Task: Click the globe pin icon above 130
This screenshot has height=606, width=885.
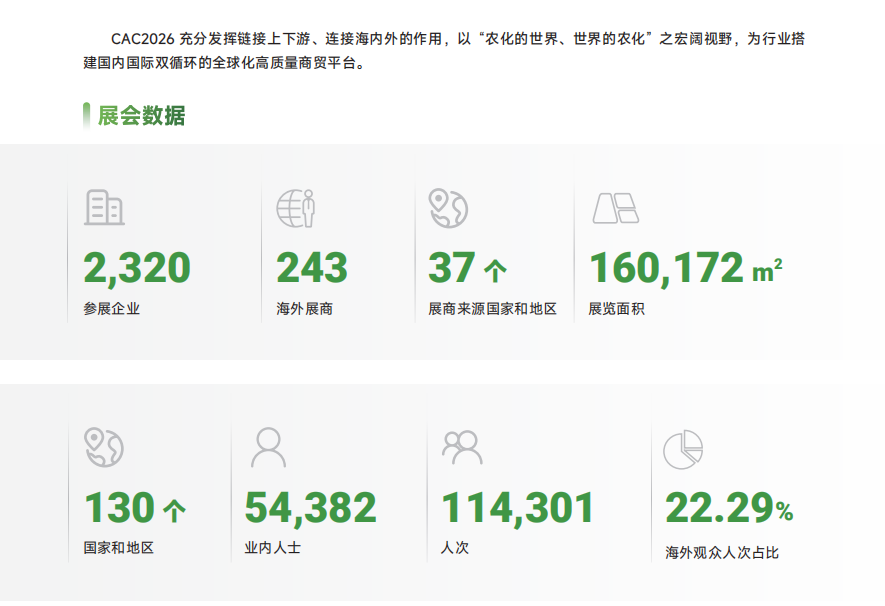Action: 103,446
